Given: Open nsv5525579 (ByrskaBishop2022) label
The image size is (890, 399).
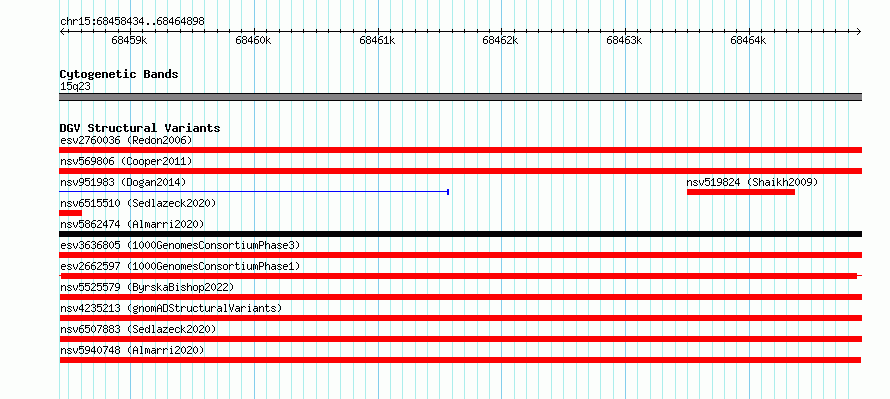Looking at the screenshot, I should coord(147,287).
